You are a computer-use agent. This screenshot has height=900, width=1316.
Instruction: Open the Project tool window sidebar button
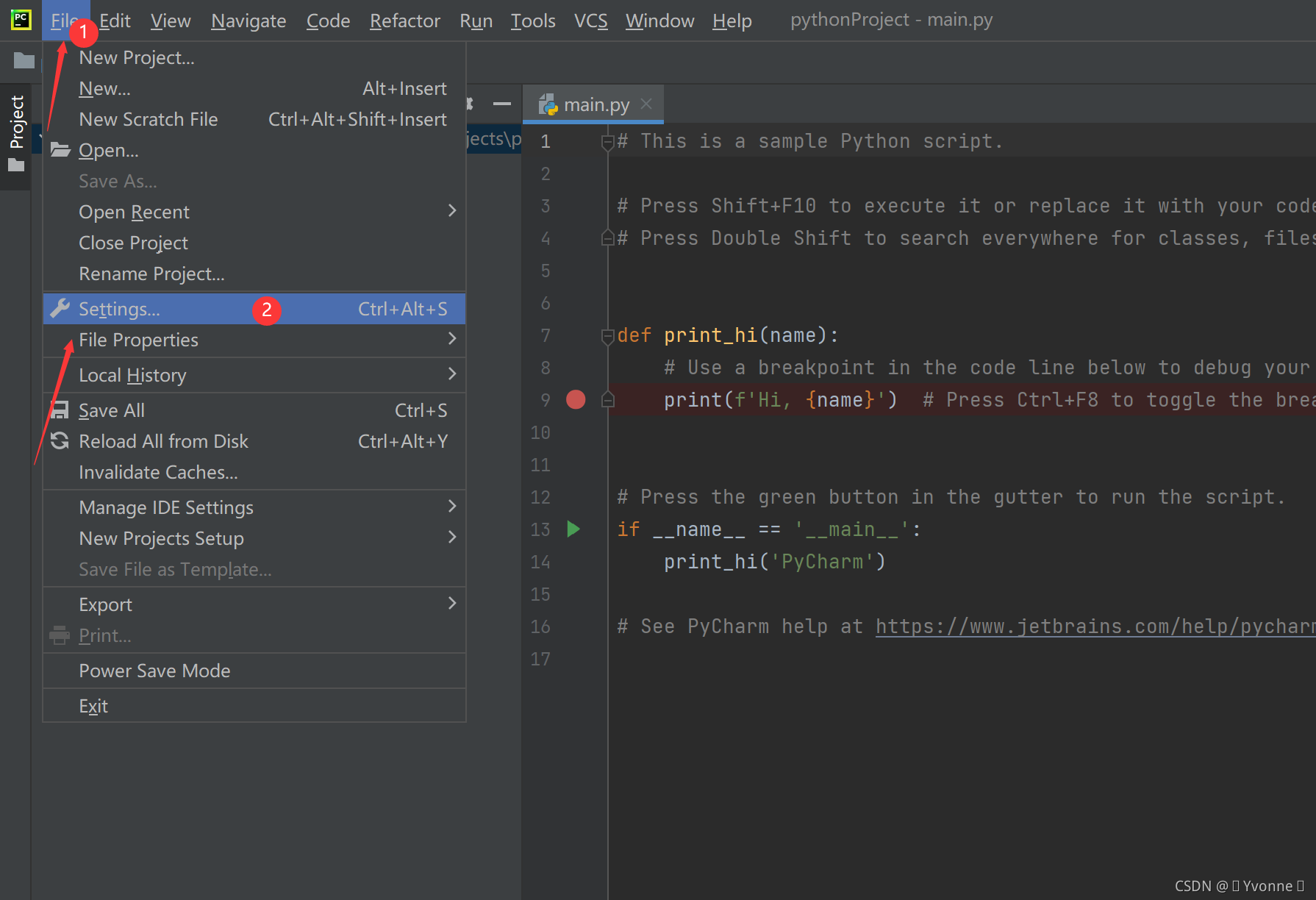16,133
